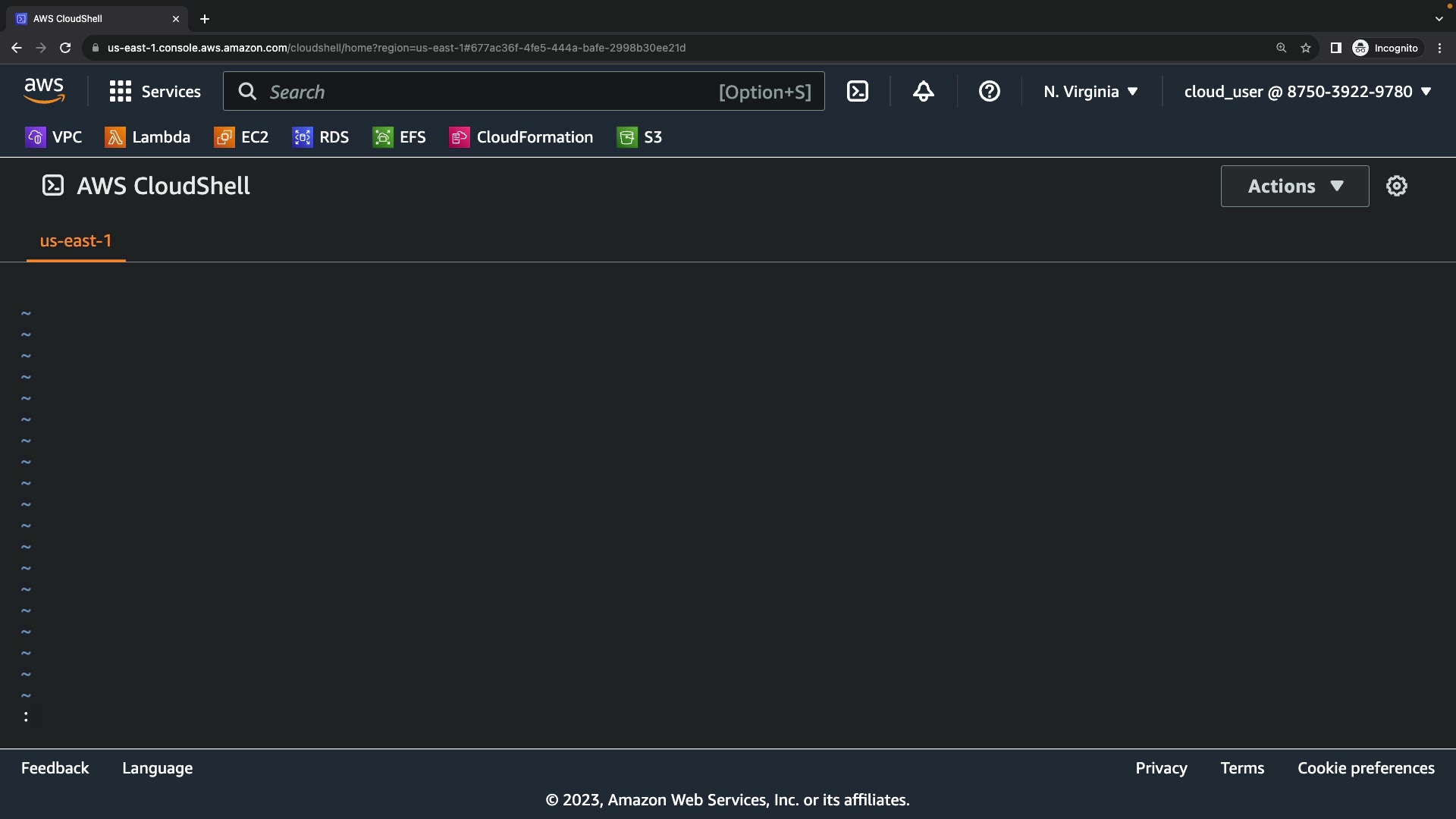This screenshot has height=819, width=1456.
Task: Open the notifications bell
Action: pyautogui.click(x=923, y=92)
